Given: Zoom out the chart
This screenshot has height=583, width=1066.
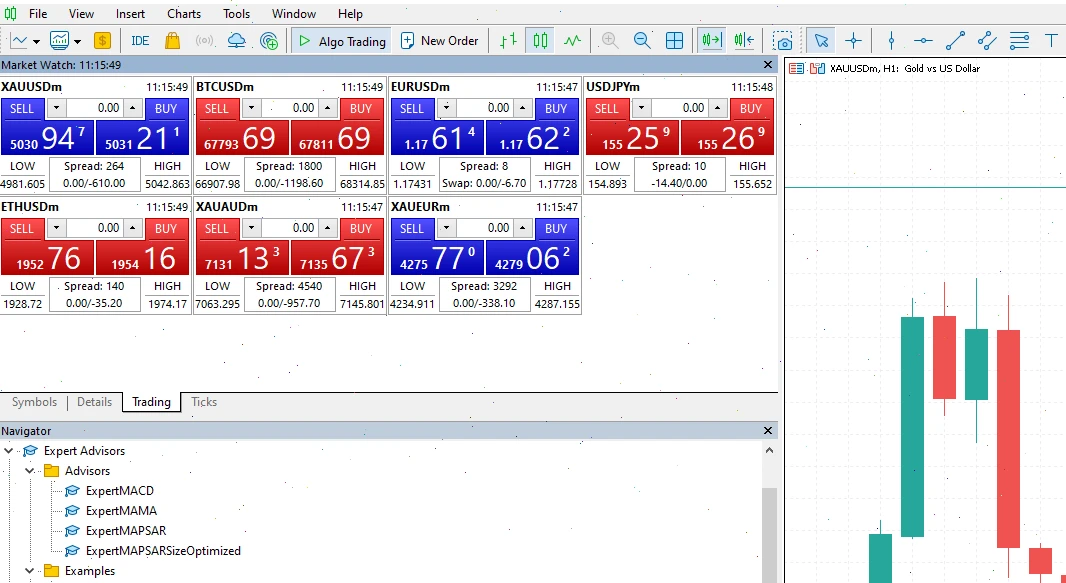Looking at the screenshot, I should tap(642, 41).
